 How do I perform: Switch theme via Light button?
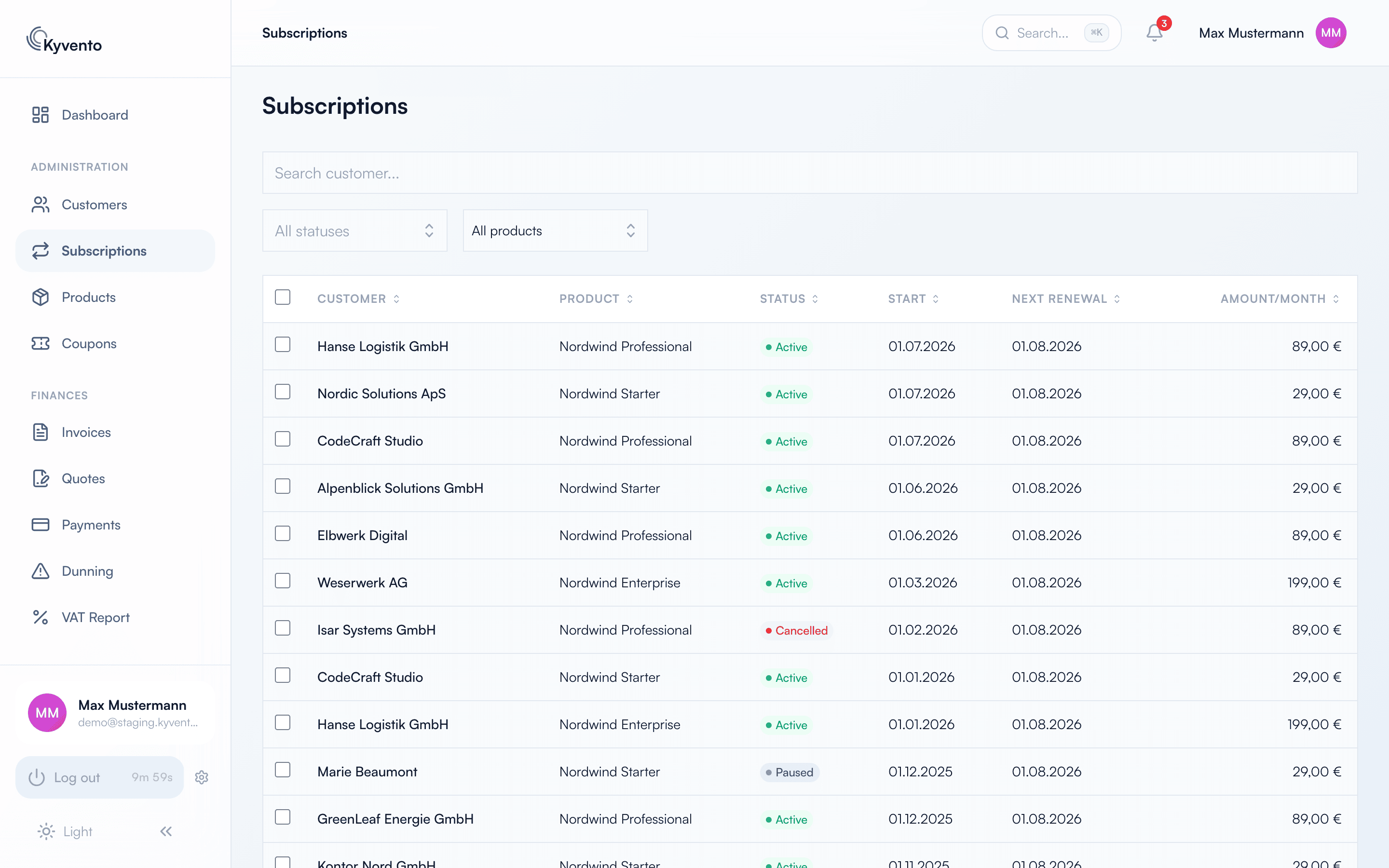(64, 831)
